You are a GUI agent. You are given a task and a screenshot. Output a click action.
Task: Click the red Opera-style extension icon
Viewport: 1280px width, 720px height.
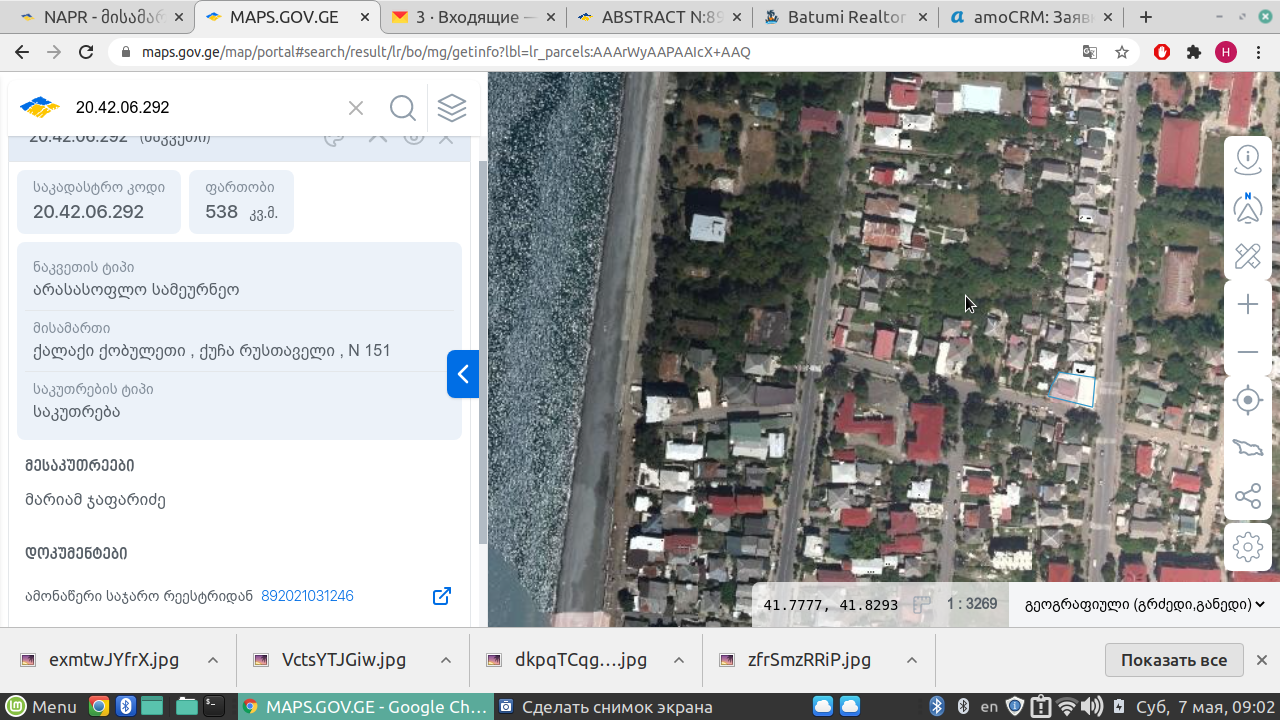(x=1162, y=52)
